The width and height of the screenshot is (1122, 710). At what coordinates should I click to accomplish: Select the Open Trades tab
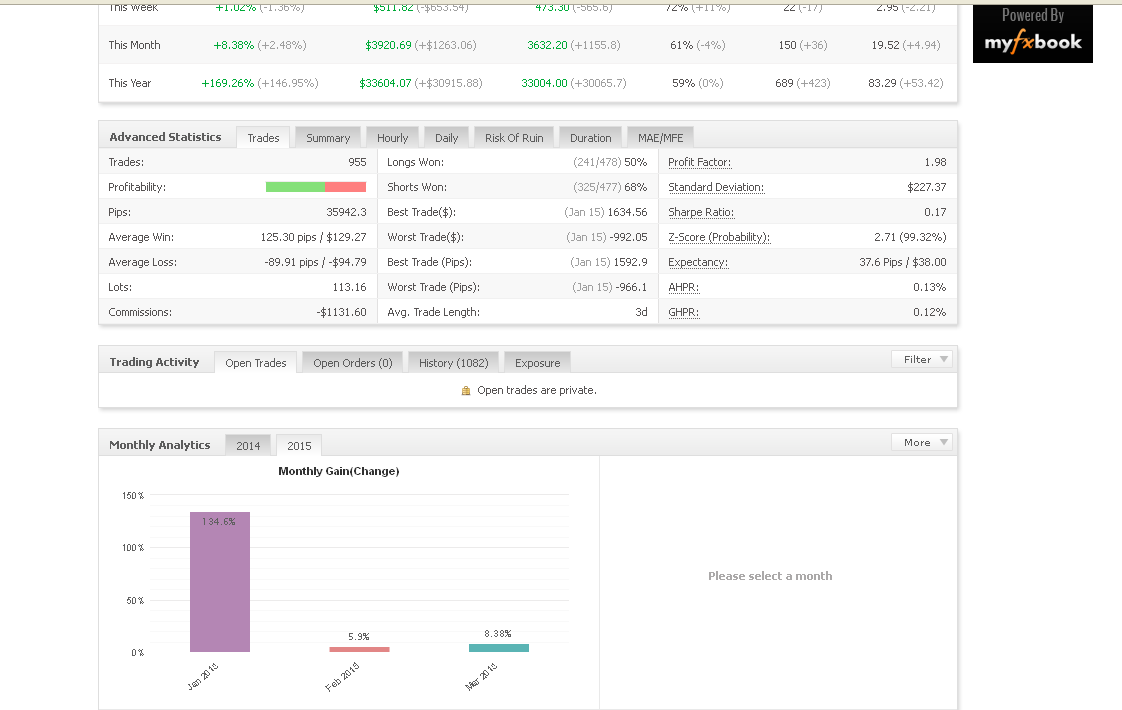[255, 363]
